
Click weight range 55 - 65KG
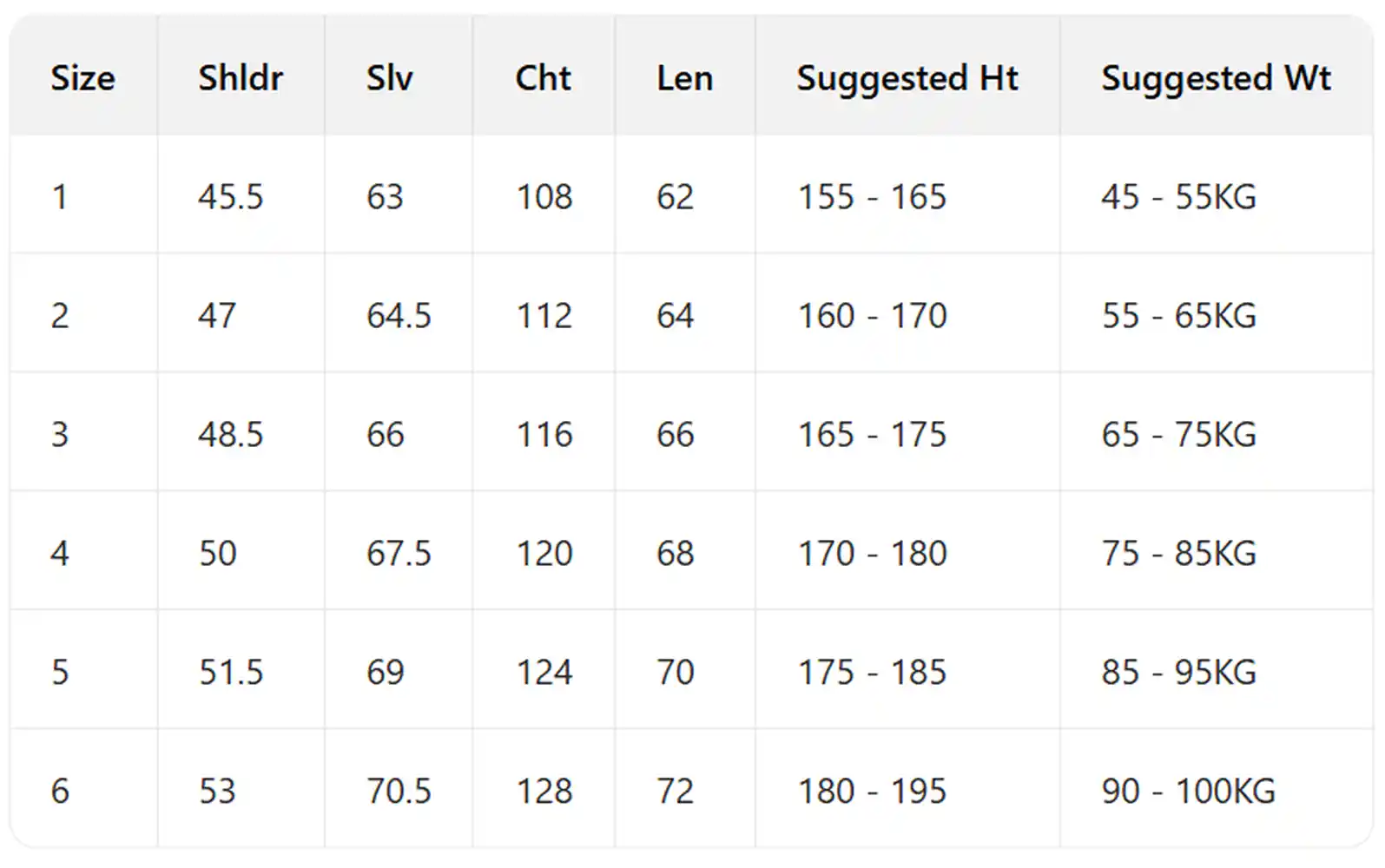[1178, 316]
